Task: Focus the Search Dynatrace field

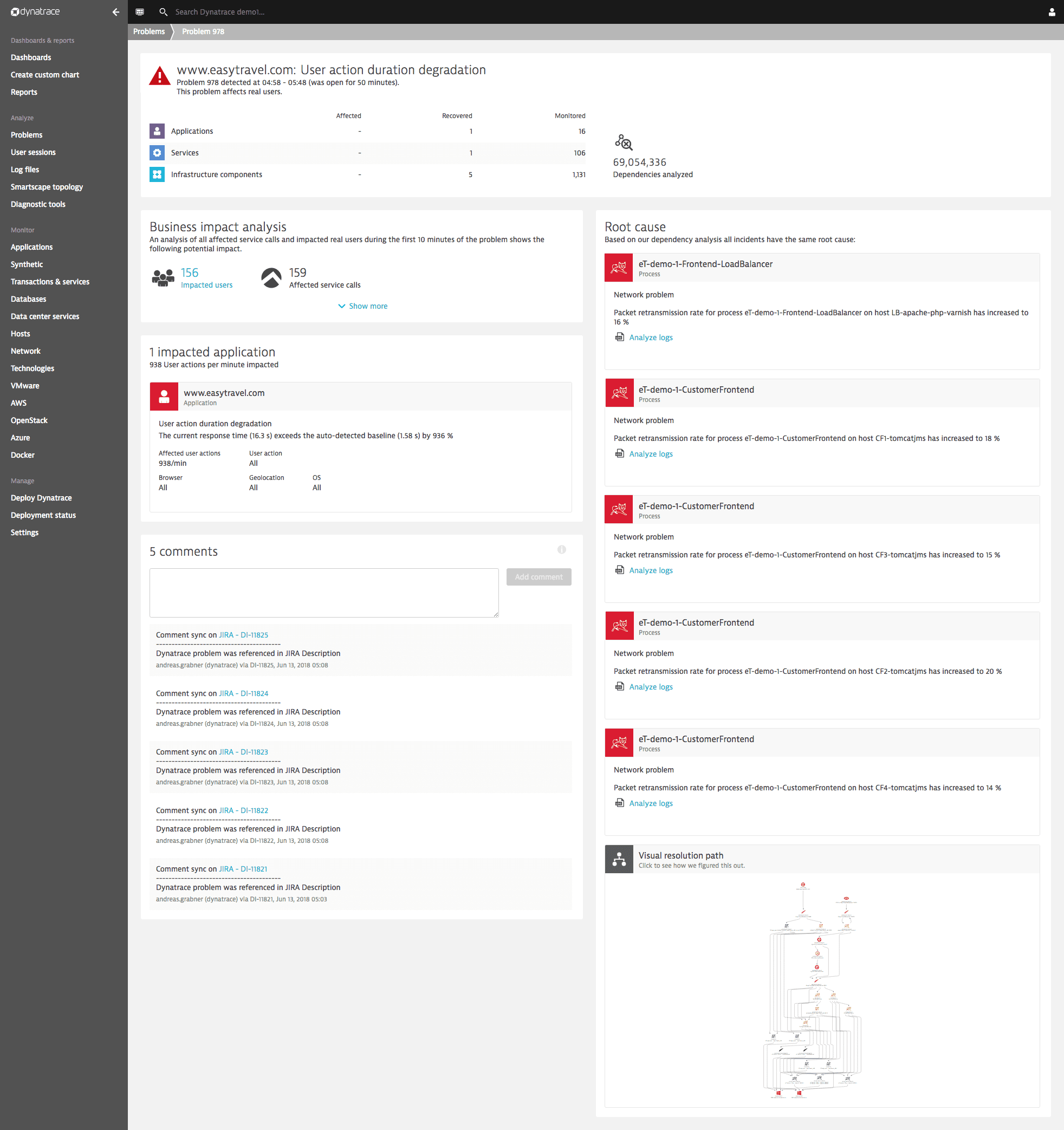Action: click(219, 12)
